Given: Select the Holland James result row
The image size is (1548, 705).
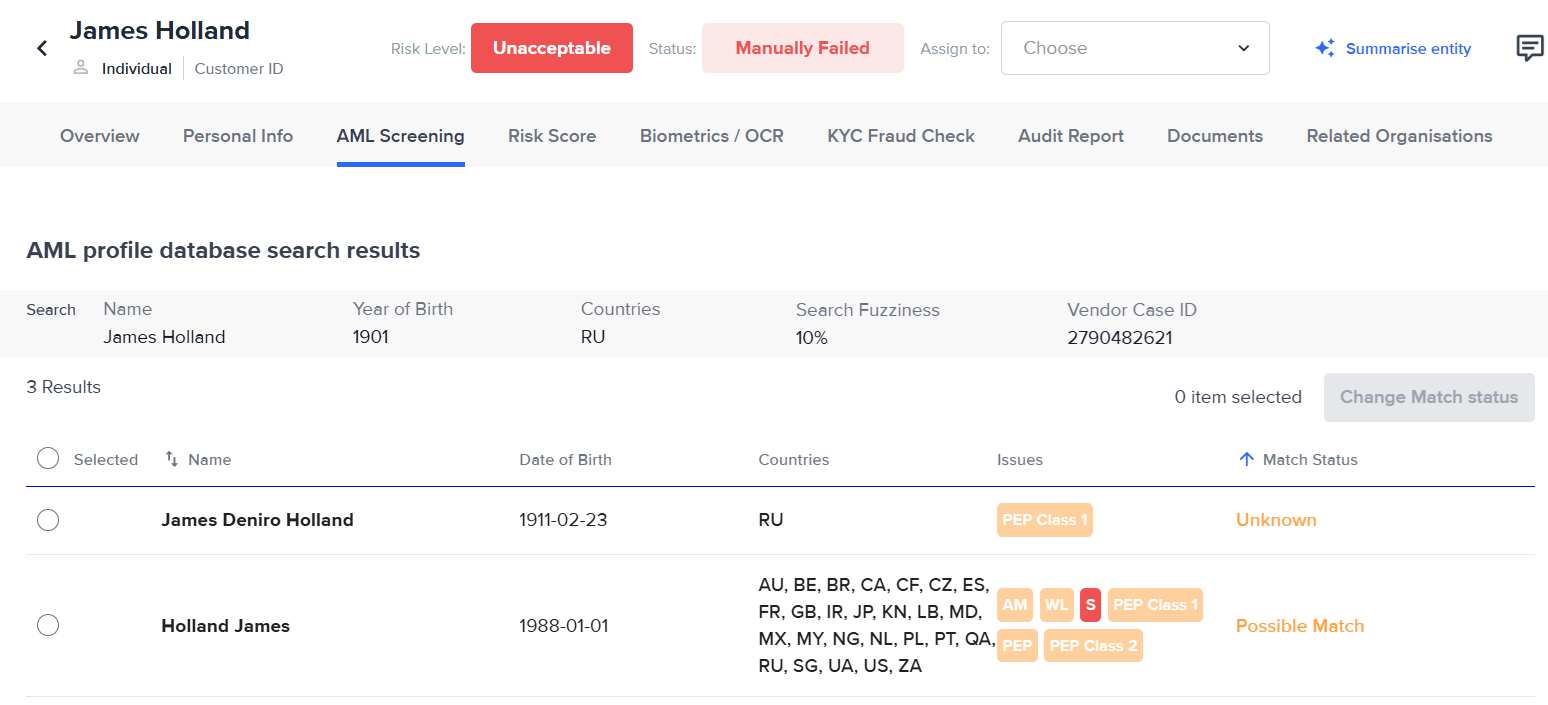Looking at the screenshot, I should (x=48, y=626).
